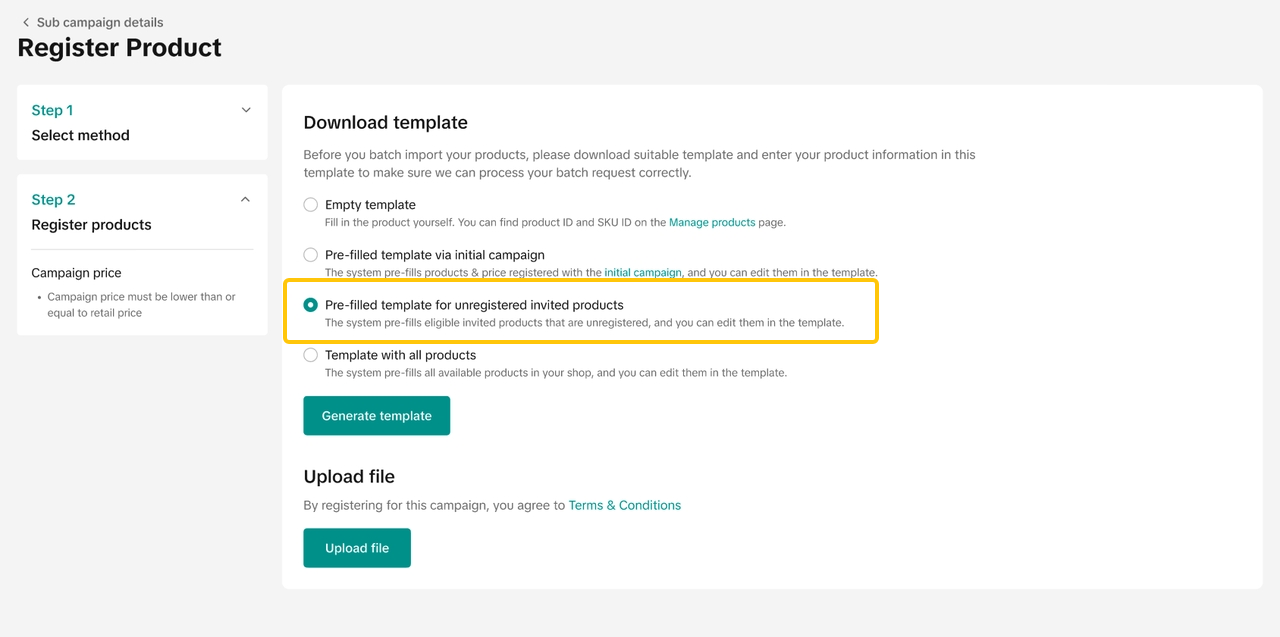Click the Upload file button
This screenshot has height=637, width=1280.
point(357,548)
